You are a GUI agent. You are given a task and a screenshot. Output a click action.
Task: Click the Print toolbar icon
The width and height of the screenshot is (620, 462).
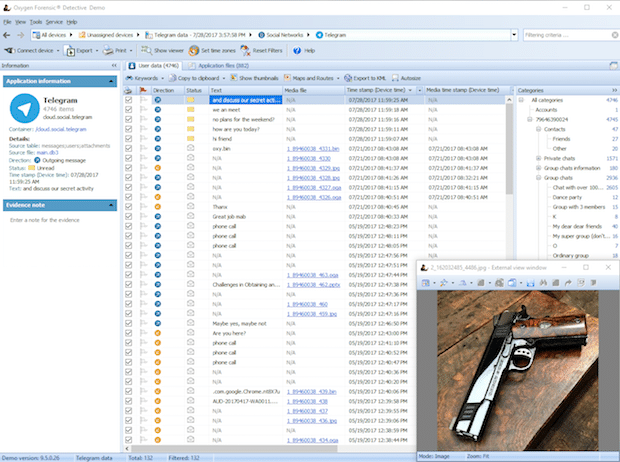pyautogui.click(x=108, y=51)
